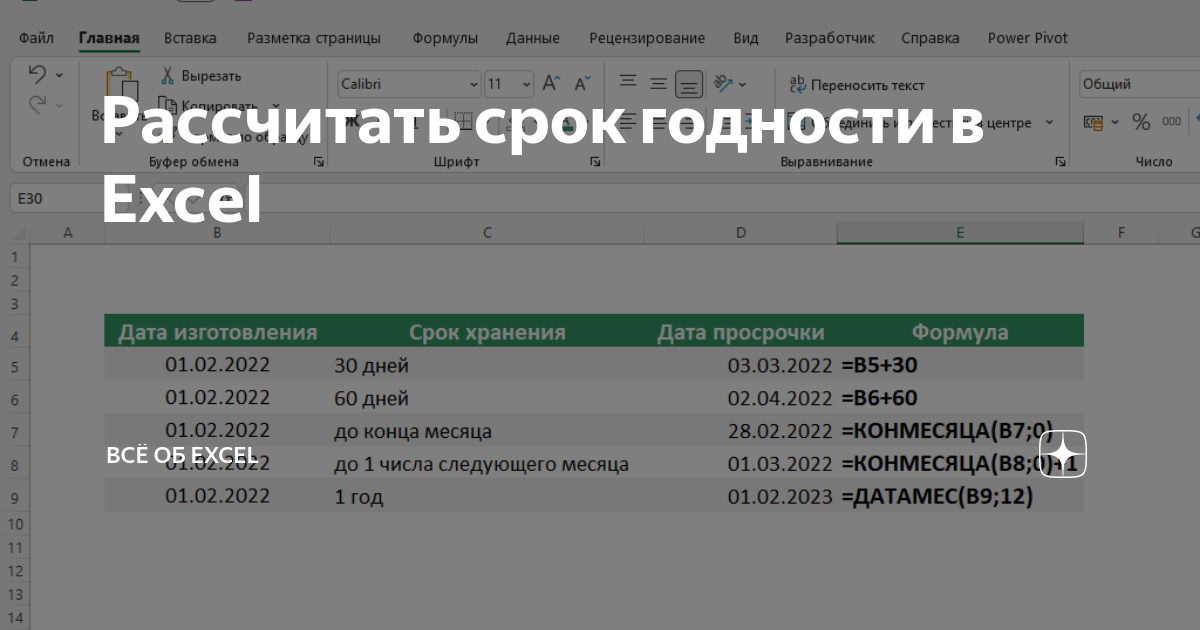Open the Файл menu tab
The width and height of the screenshot is (1200, 630).
coord(36,38)
